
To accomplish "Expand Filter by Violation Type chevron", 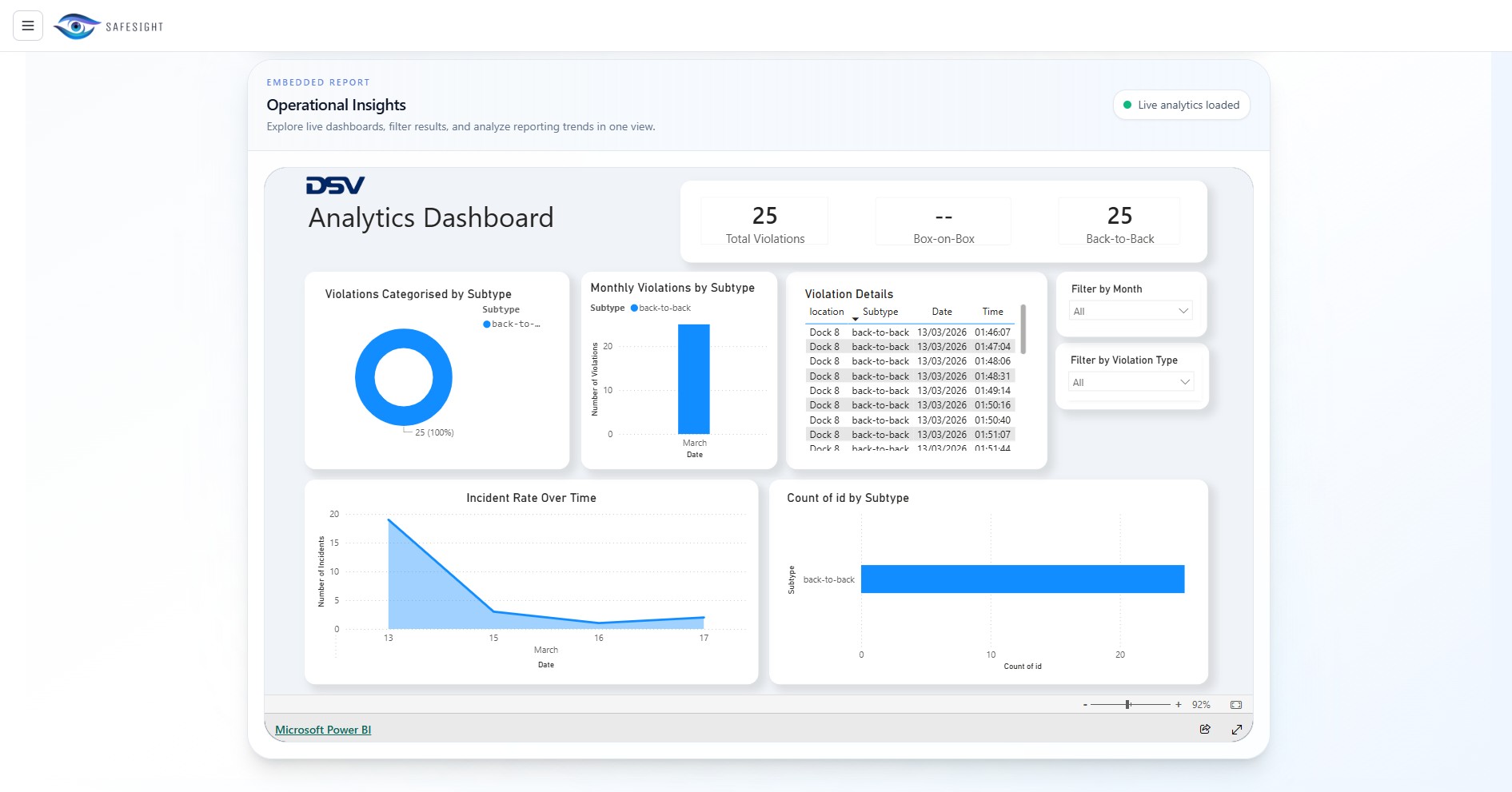I will tap(1184, 382).
